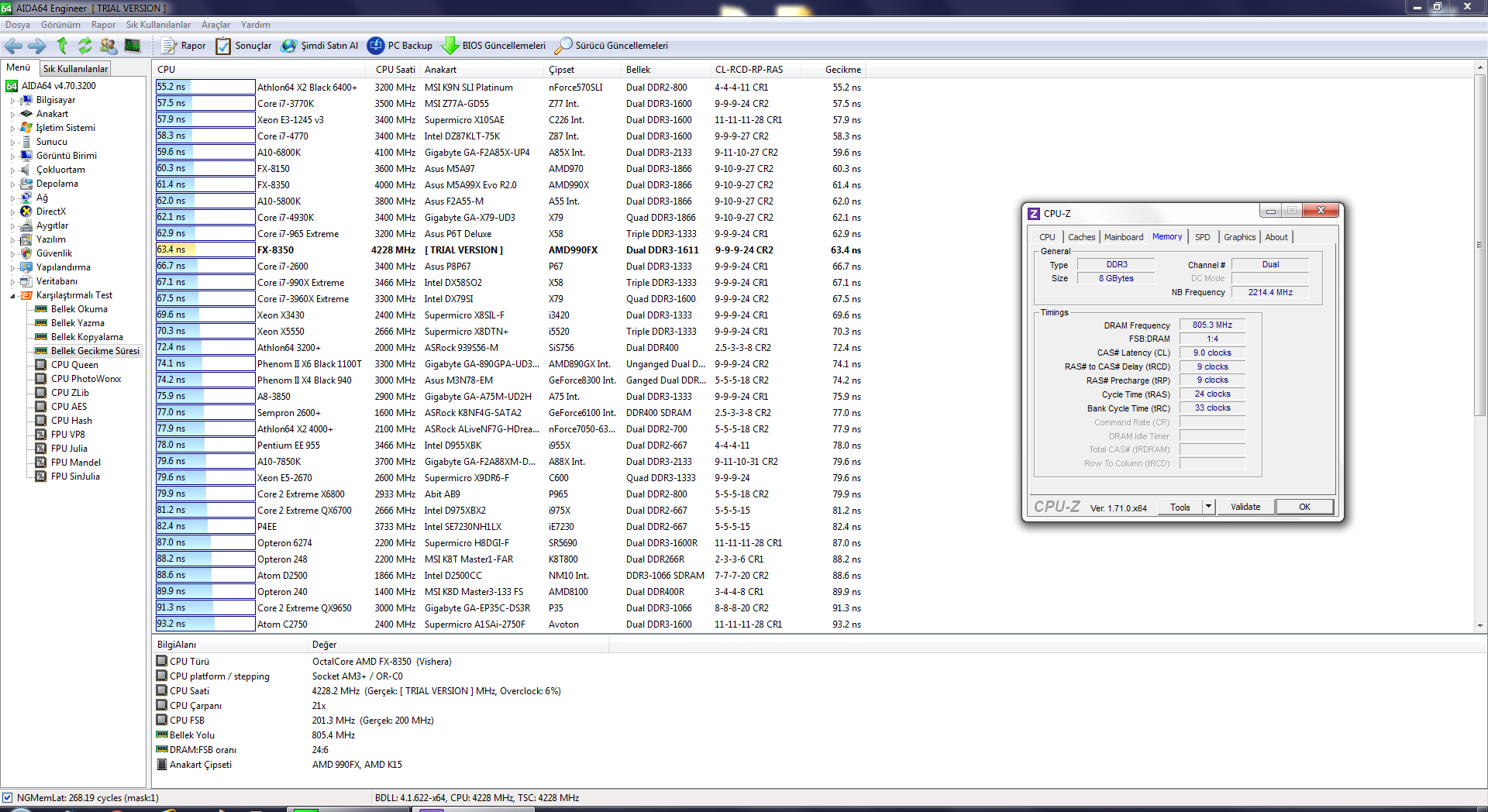
Task: Expand the İşletim Sistemi tree node
Action: point(12,129)
